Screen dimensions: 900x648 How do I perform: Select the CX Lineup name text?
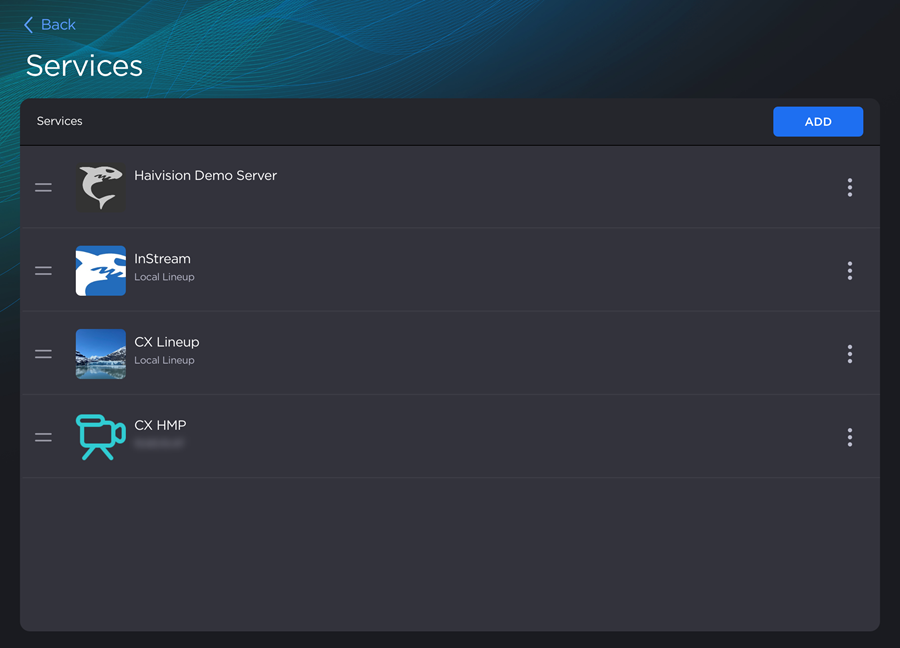(166, 341)
